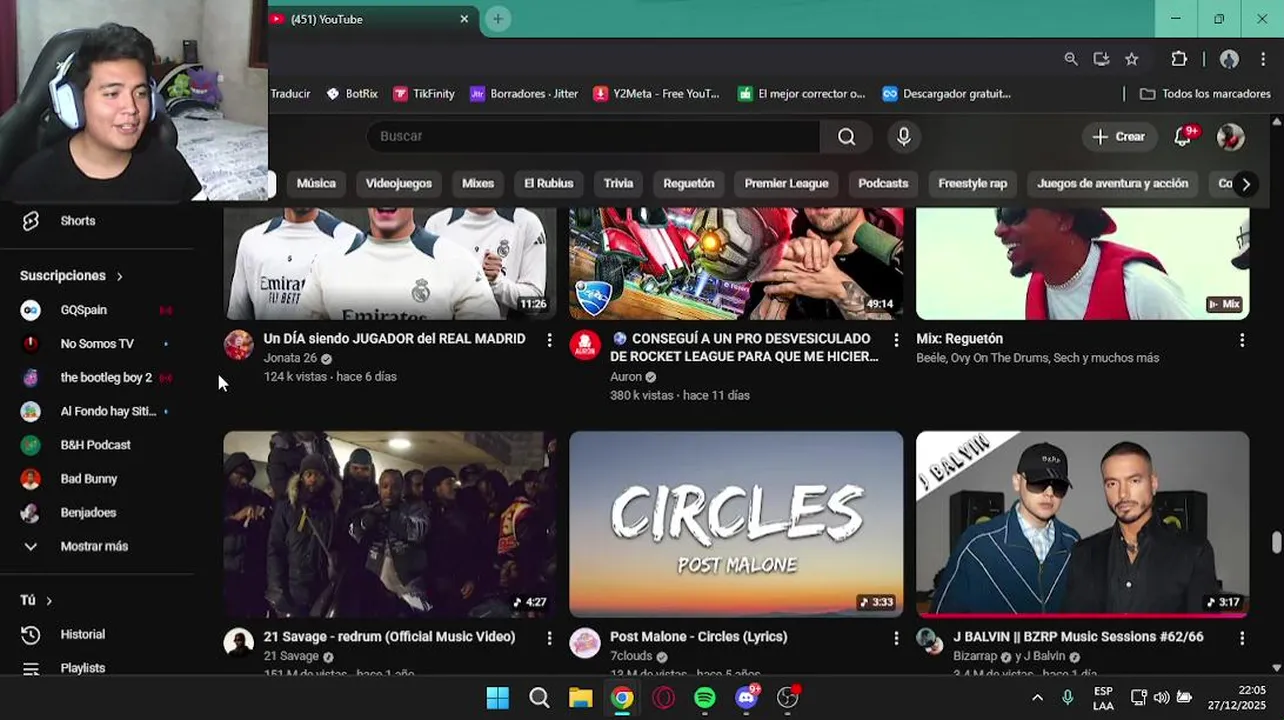Open Chrome zoom magnifier icon

click(x=1071, y=59)
